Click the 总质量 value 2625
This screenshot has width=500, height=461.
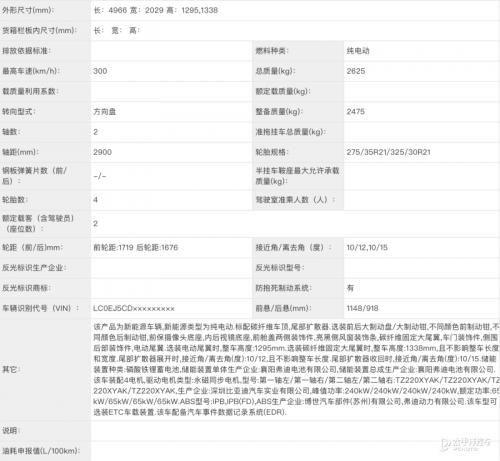tap(356, 71)
